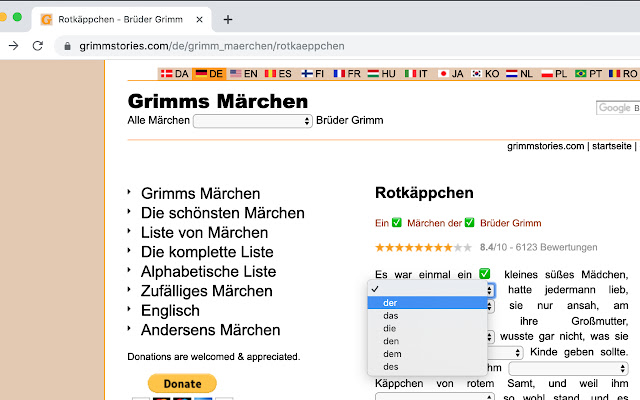
Task: Open Die schönsten Märchen link
Action: click(x=222, y=213)
